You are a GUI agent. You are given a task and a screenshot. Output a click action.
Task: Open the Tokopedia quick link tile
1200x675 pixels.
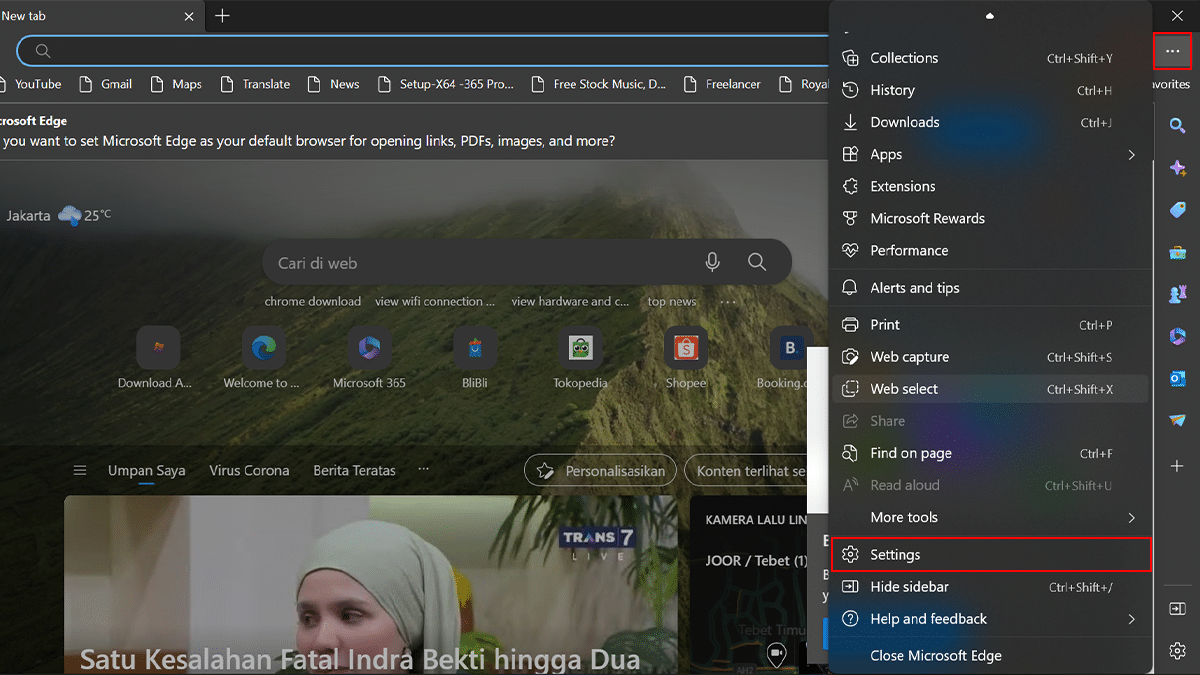point(580,348)
